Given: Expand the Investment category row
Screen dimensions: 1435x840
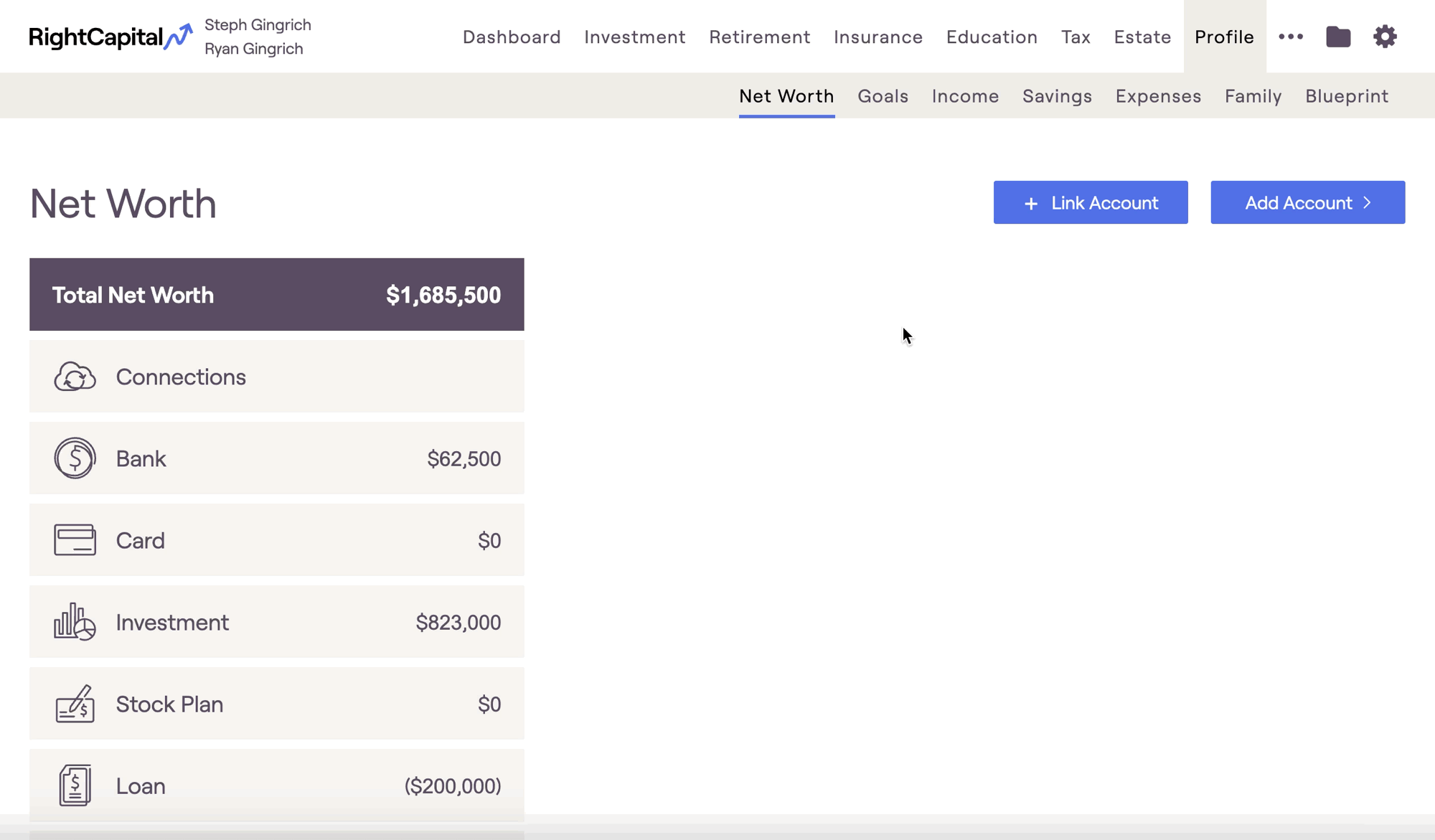Looking at the screenshot, I should 276,622.
